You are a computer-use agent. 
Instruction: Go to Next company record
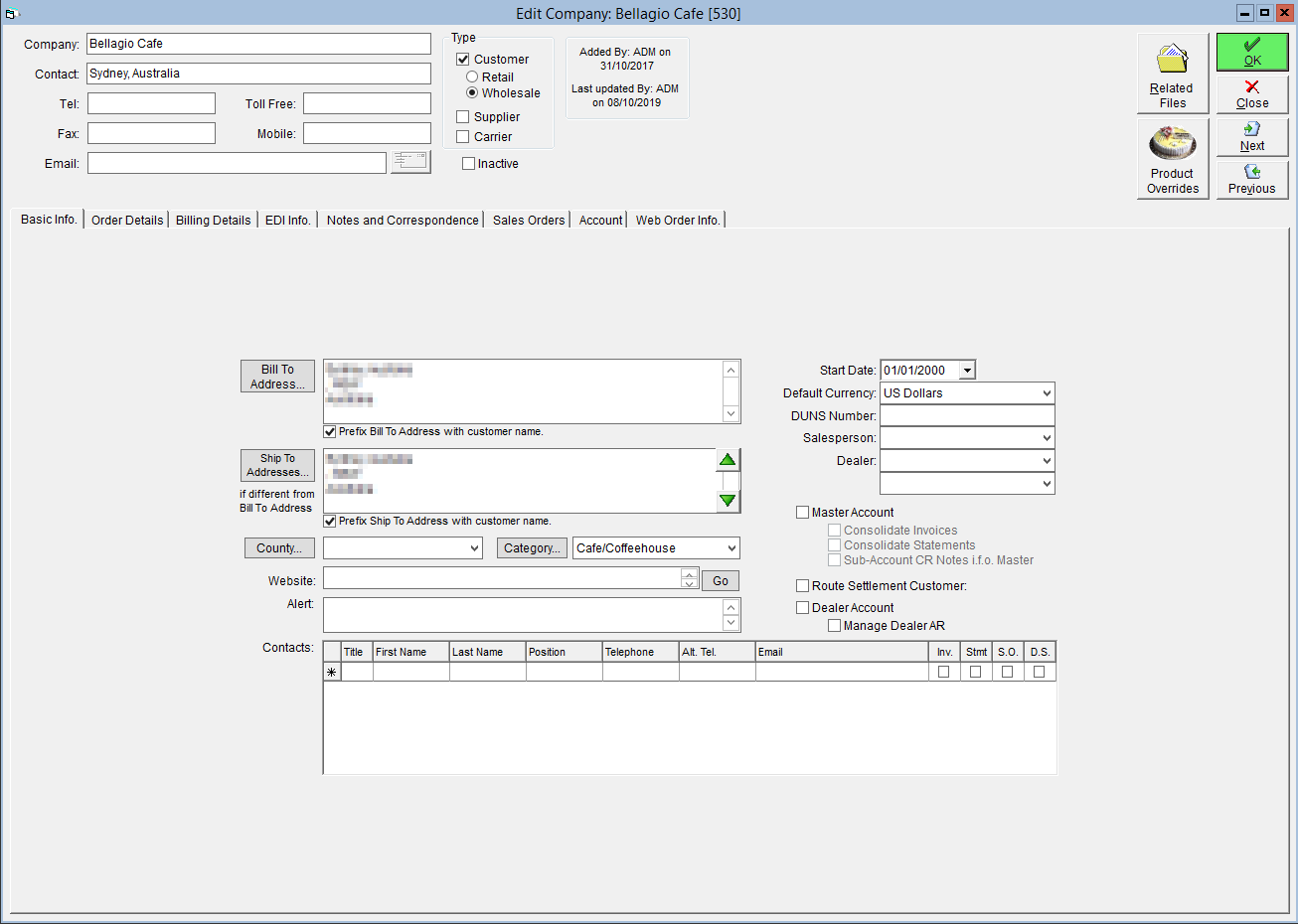(1252, 137)
